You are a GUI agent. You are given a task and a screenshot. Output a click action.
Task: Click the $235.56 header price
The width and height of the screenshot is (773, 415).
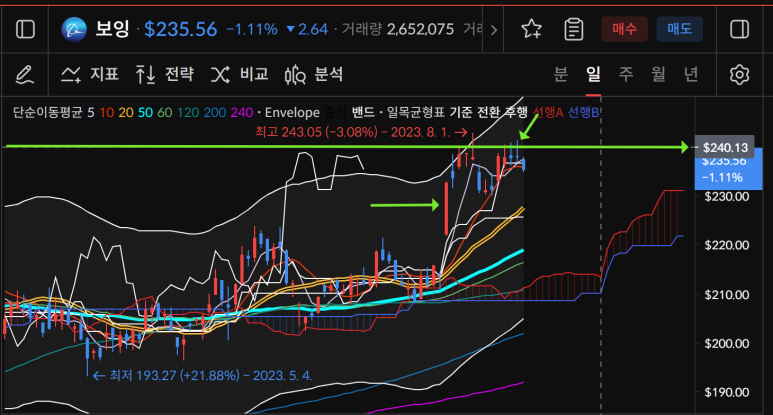[180, 30]
